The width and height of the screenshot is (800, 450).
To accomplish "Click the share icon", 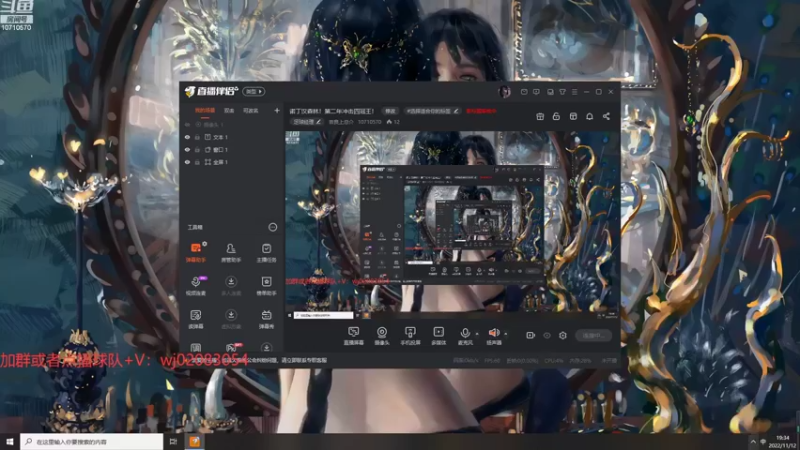I will [606, 116].
